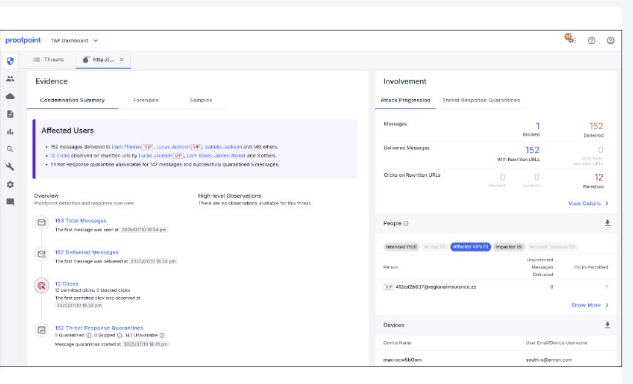Open the notifications icon with orange badge
This screenshot has width=633, height=384.
pyautogui.click(x=570, y=39)
